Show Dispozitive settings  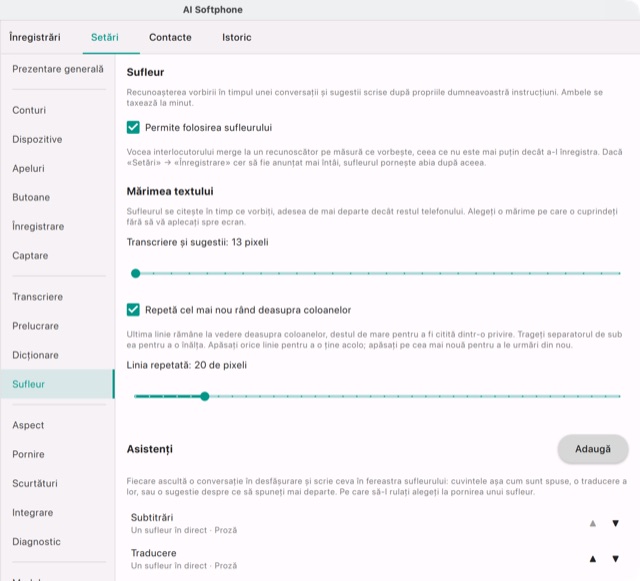tap(58, 139)
